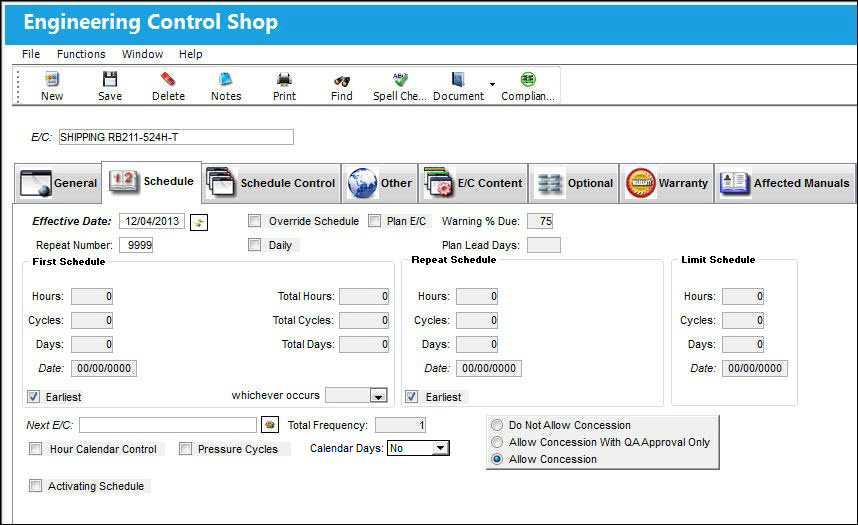Click the Next E/C input field
Viewport: 858px width, 525px height.
[x=168, y=425]
